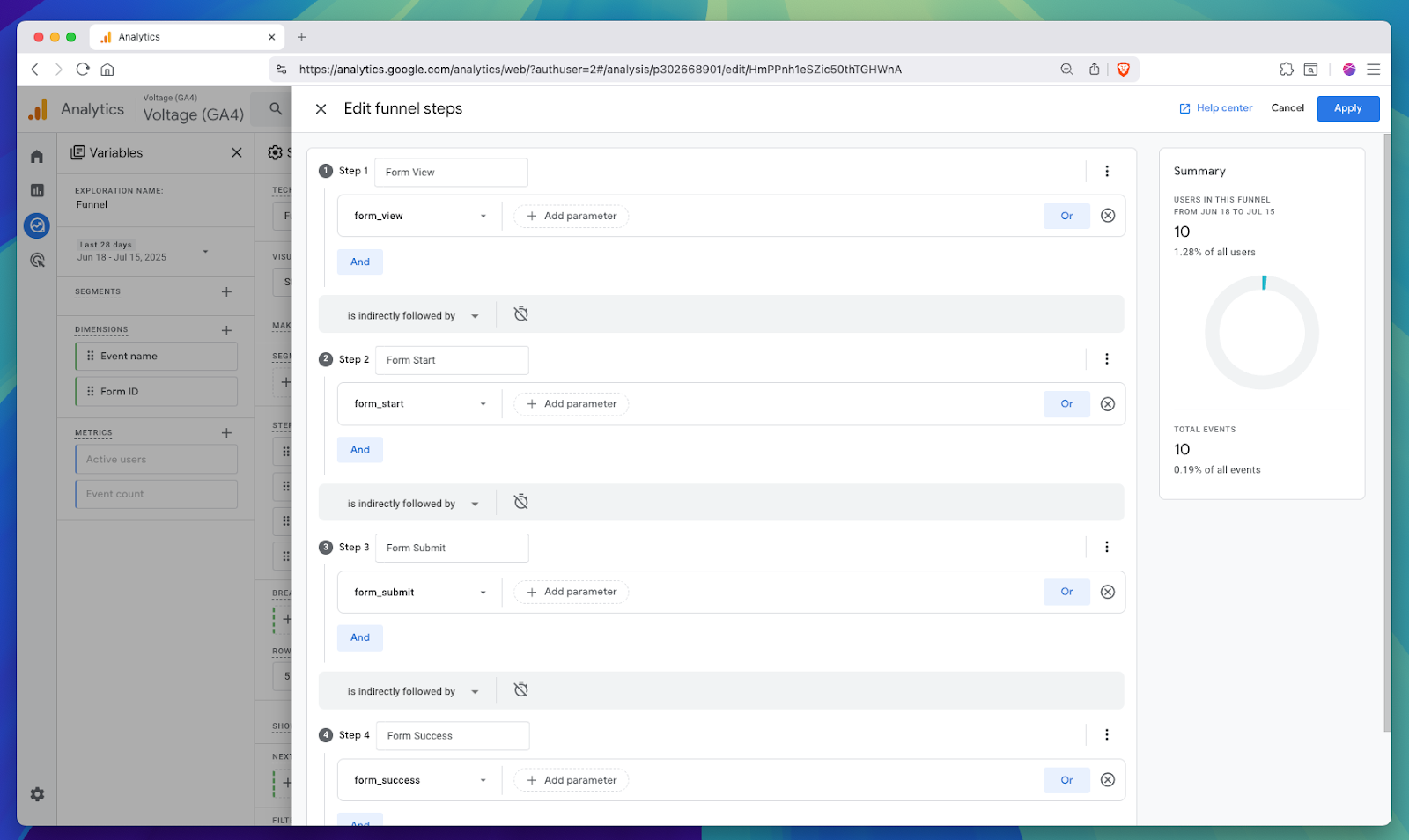Select the Event count metric
This screenshot has height=840, width=1409.
tap(157, 494)
